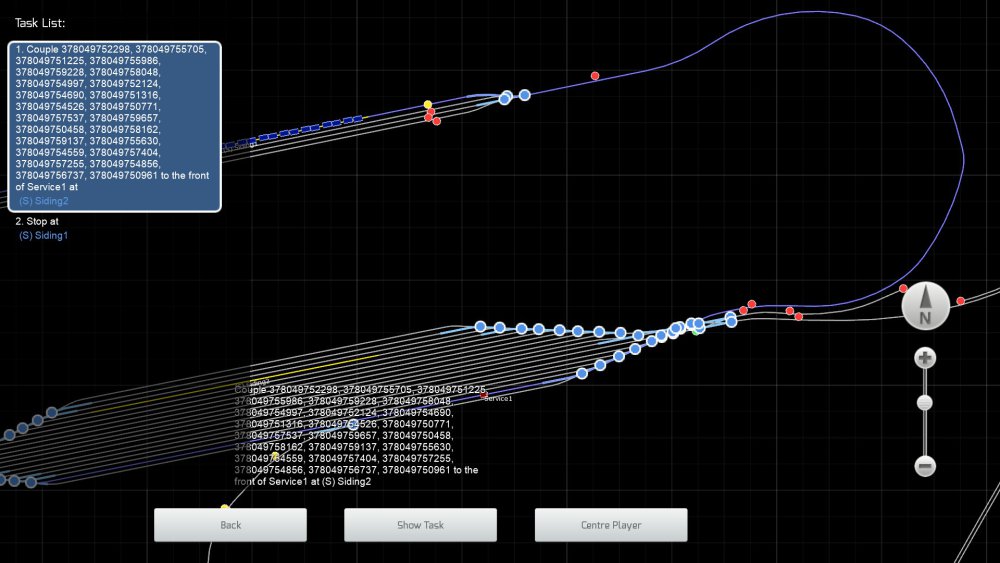Select the red Service1 train marker
The image size is (1000, 563).
(484, 396)
